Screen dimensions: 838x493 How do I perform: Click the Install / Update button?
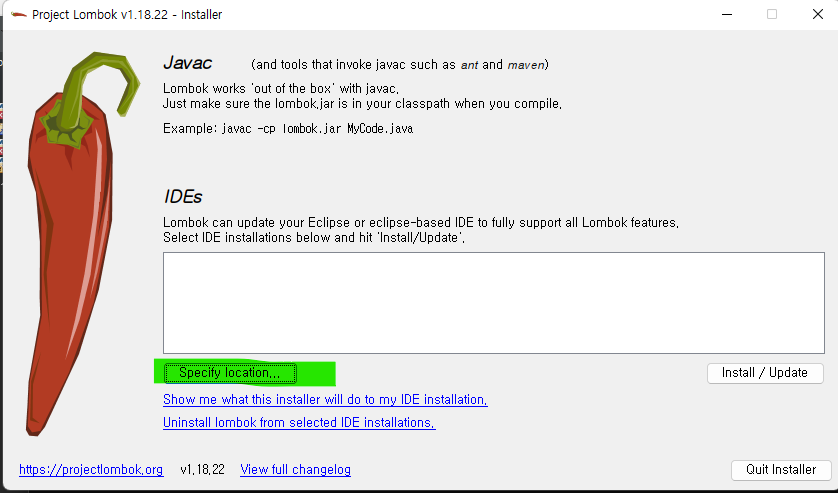click(765, 373)
